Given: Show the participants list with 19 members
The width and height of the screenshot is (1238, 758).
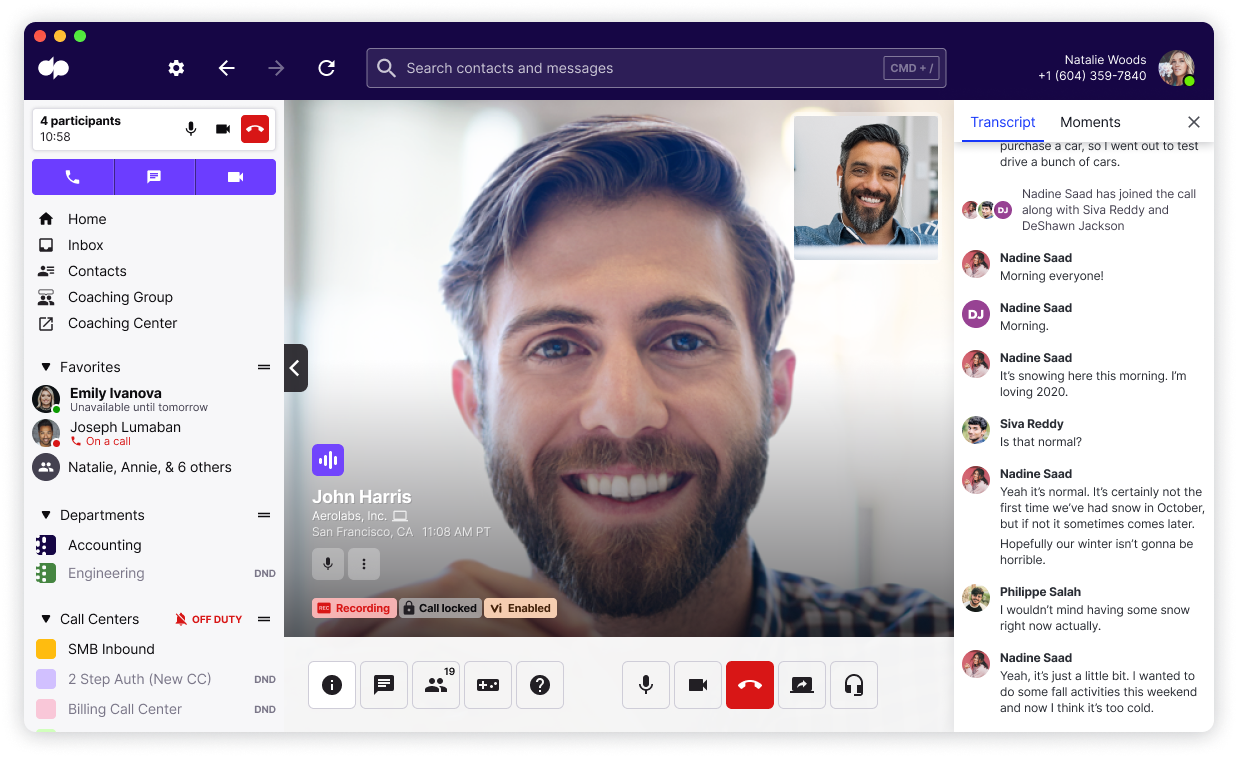Looking at the screenshot, I should pyautogui.click(x=436, y=685).
